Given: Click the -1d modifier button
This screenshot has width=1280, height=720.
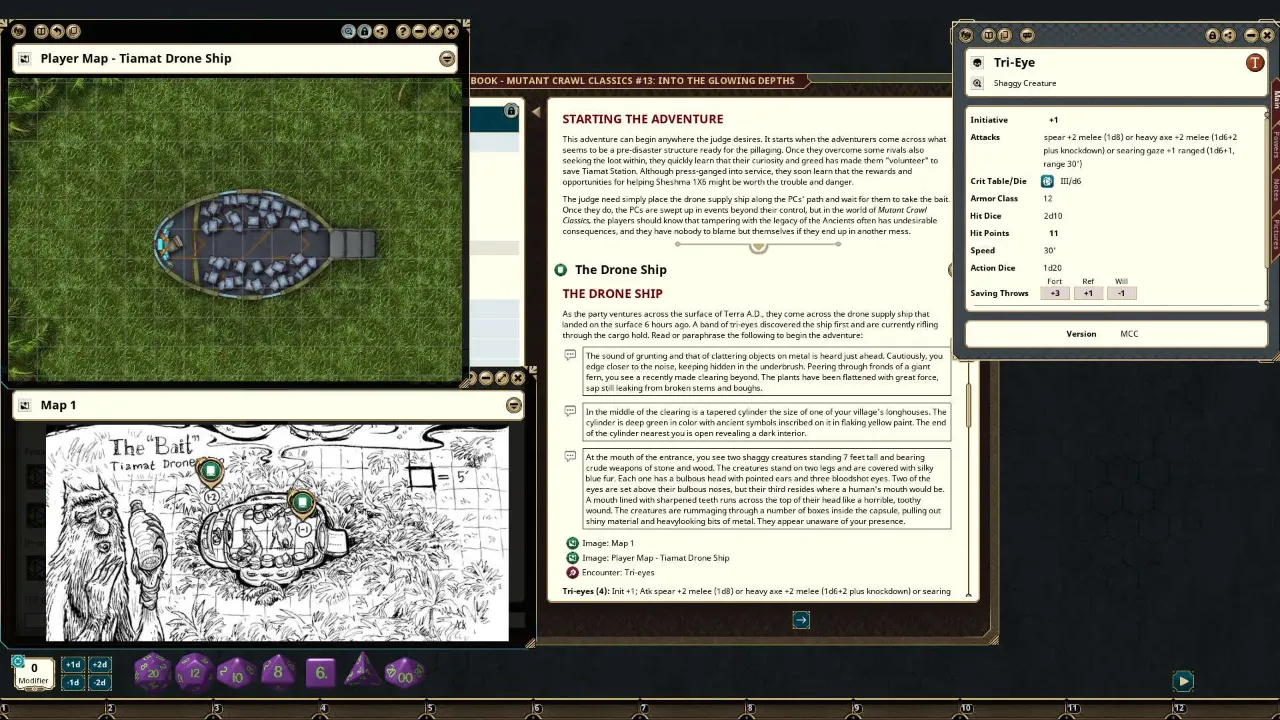Looking at the screenshot, I should [x=73, y=683].
